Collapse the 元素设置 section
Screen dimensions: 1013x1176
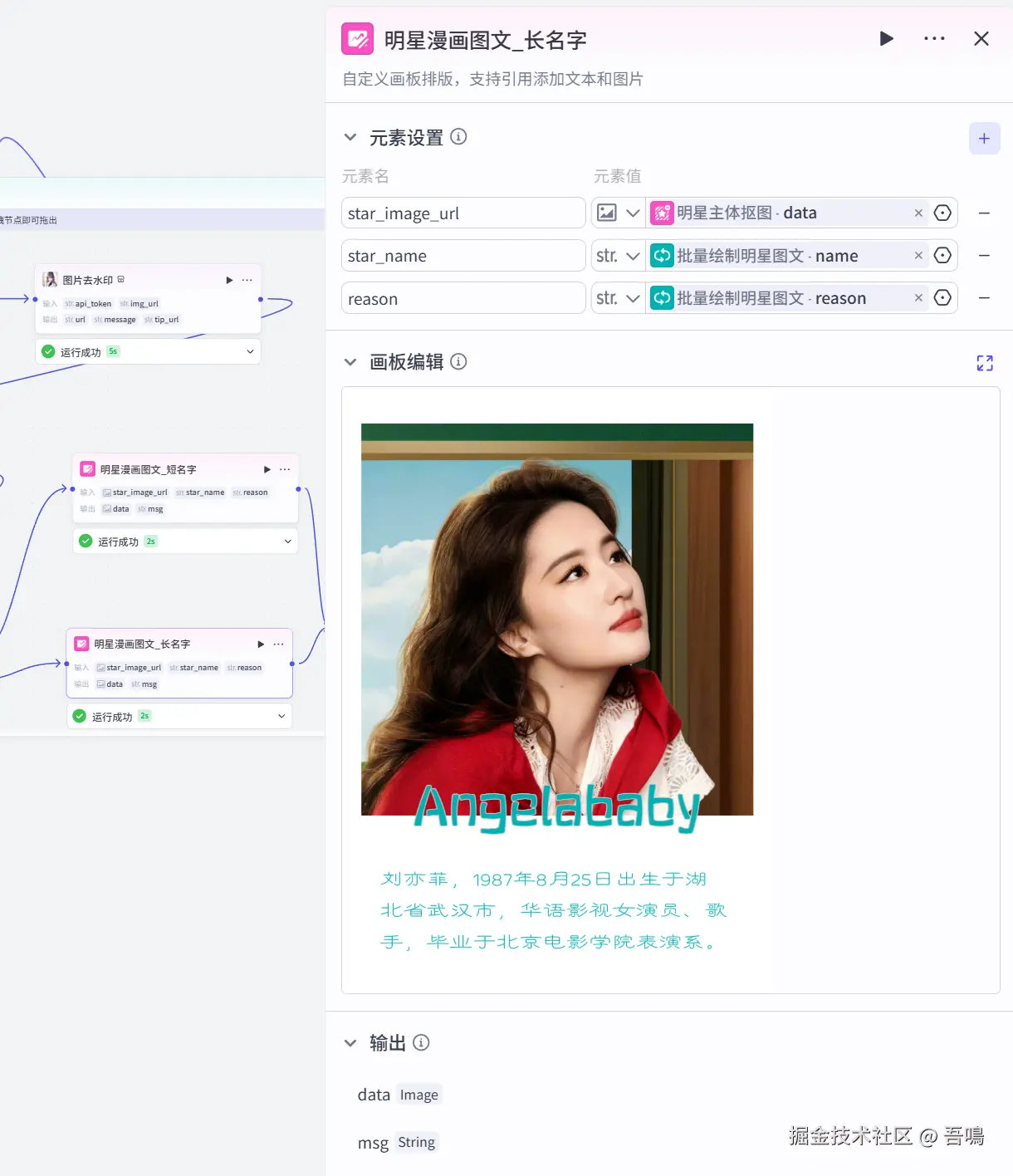coord(350,137)
